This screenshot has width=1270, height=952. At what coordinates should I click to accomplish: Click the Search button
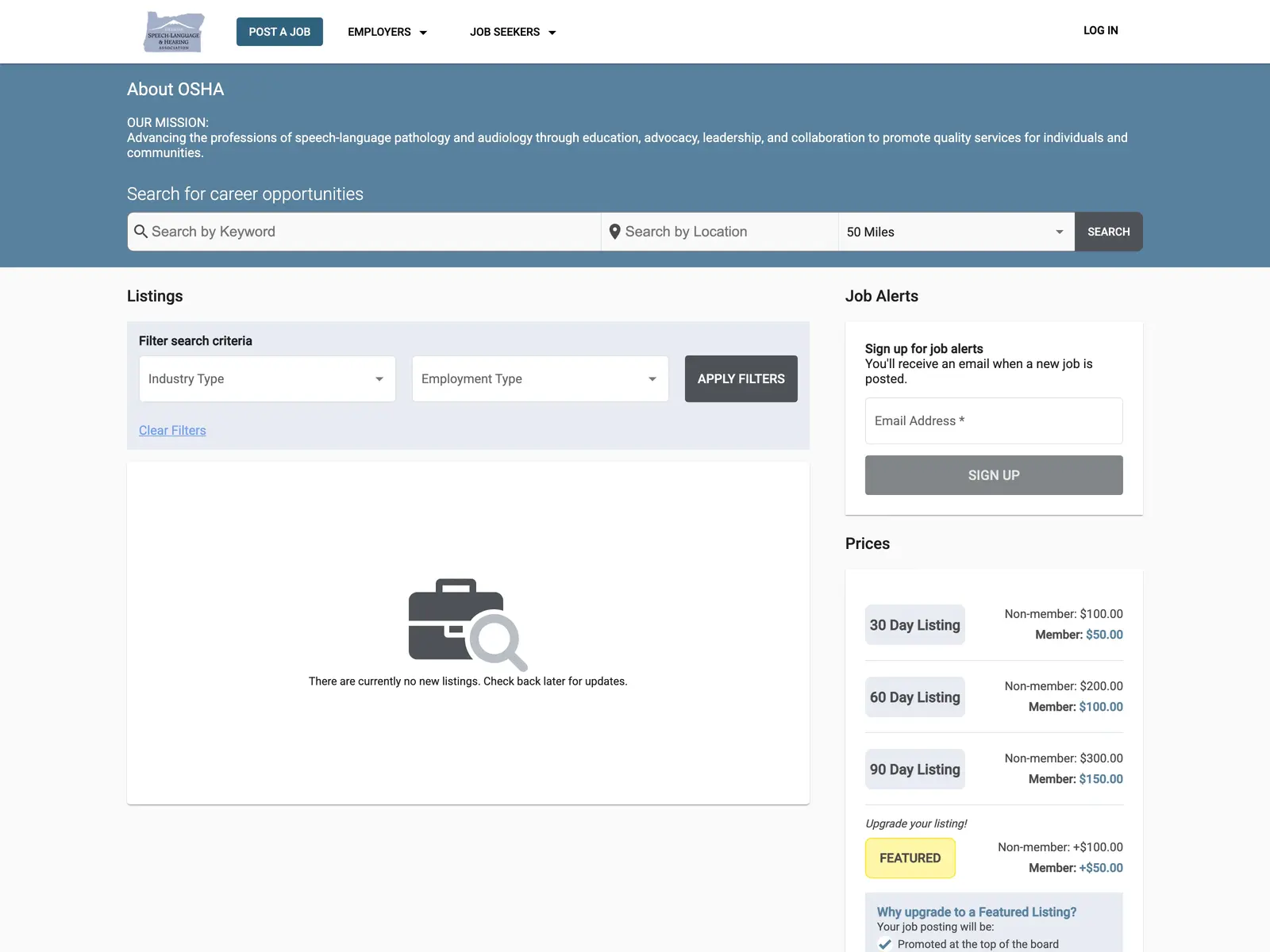pos(1109,232)
